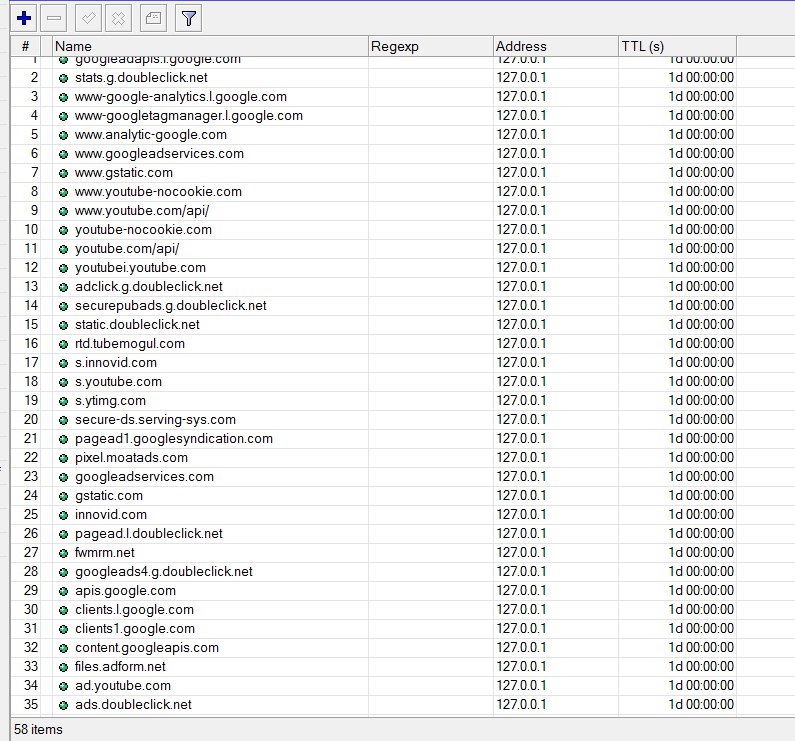Select entry adclick.g.doubleclick.net
Screen dimensions: 795x741
coord(149,287)
